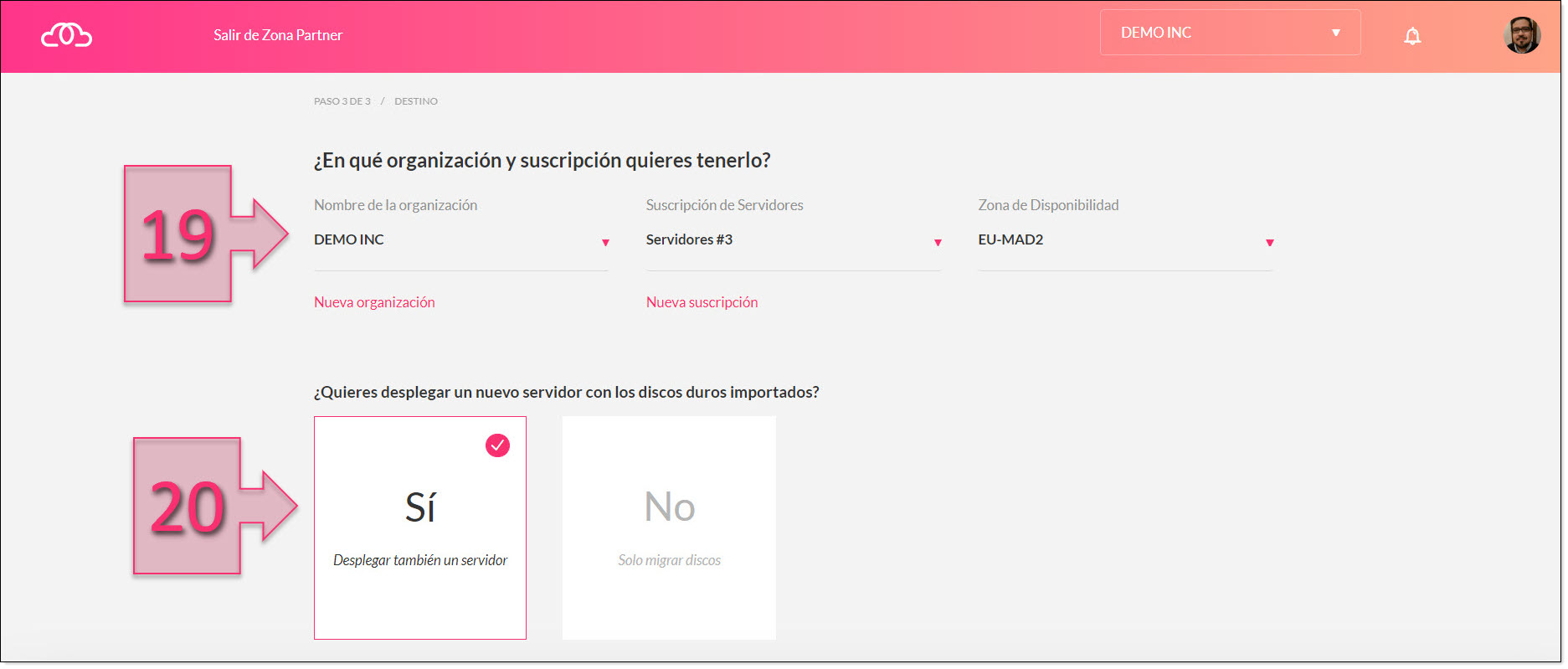Click the checkmark on the Sí card

pyautogui.click(x=497, y=445)
